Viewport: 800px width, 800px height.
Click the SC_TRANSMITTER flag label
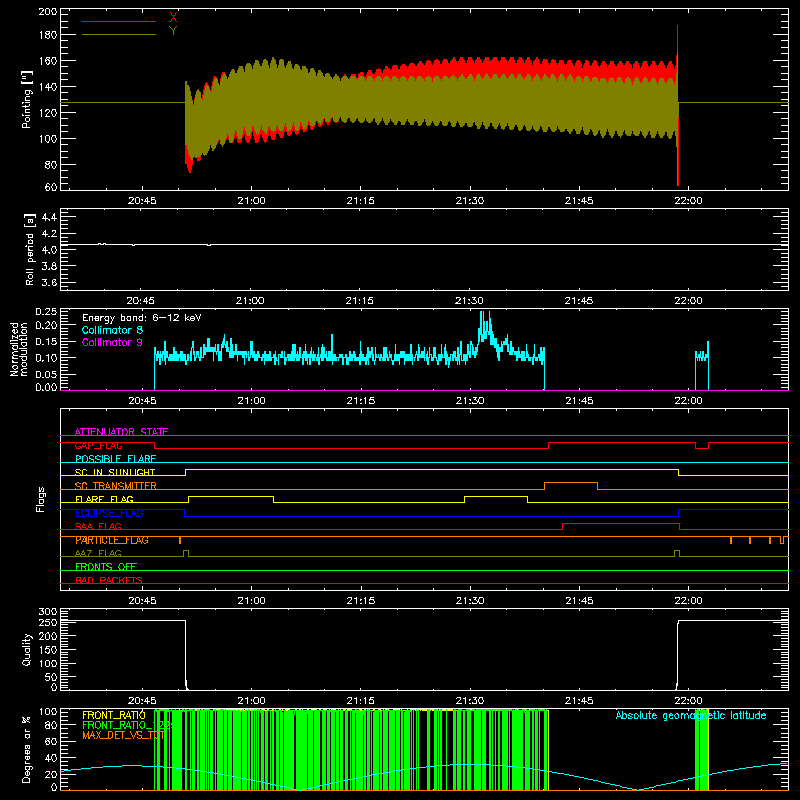point(115,486)
